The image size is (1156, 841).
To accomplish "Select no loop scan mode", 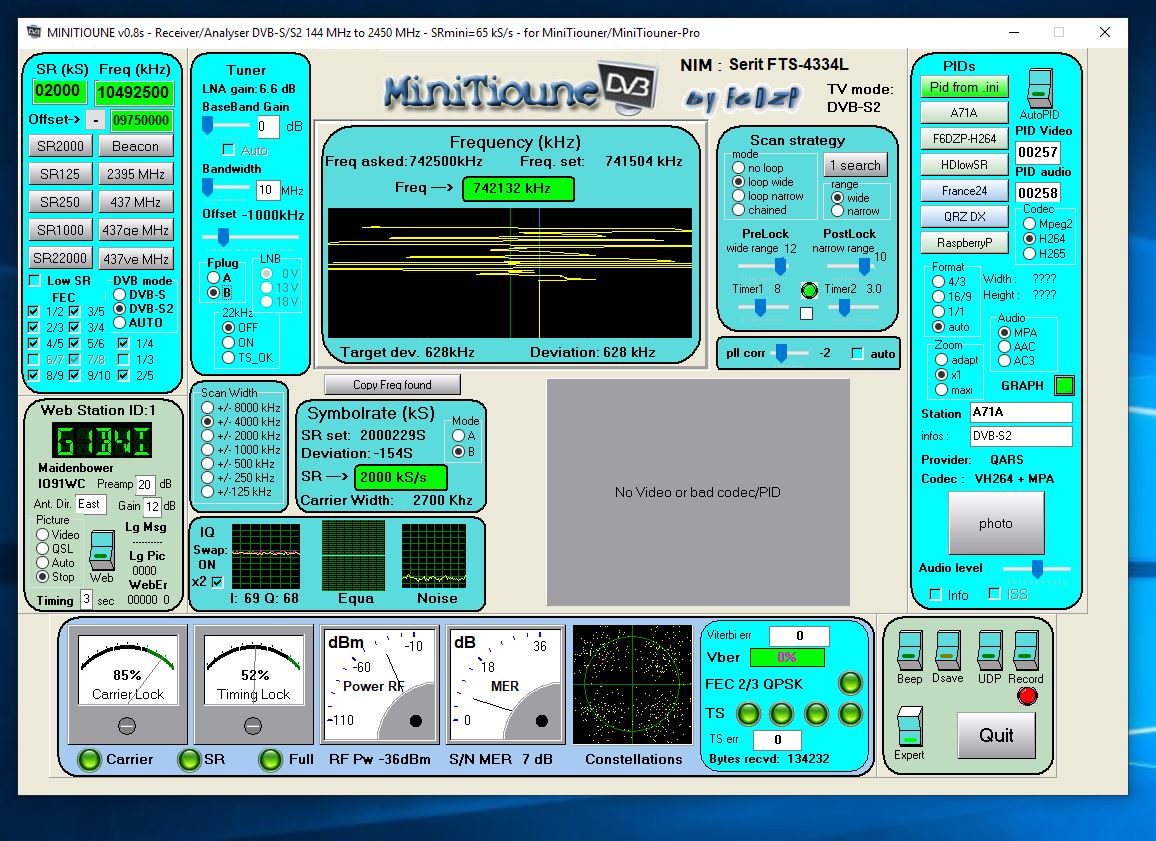I will coord(739,168).
